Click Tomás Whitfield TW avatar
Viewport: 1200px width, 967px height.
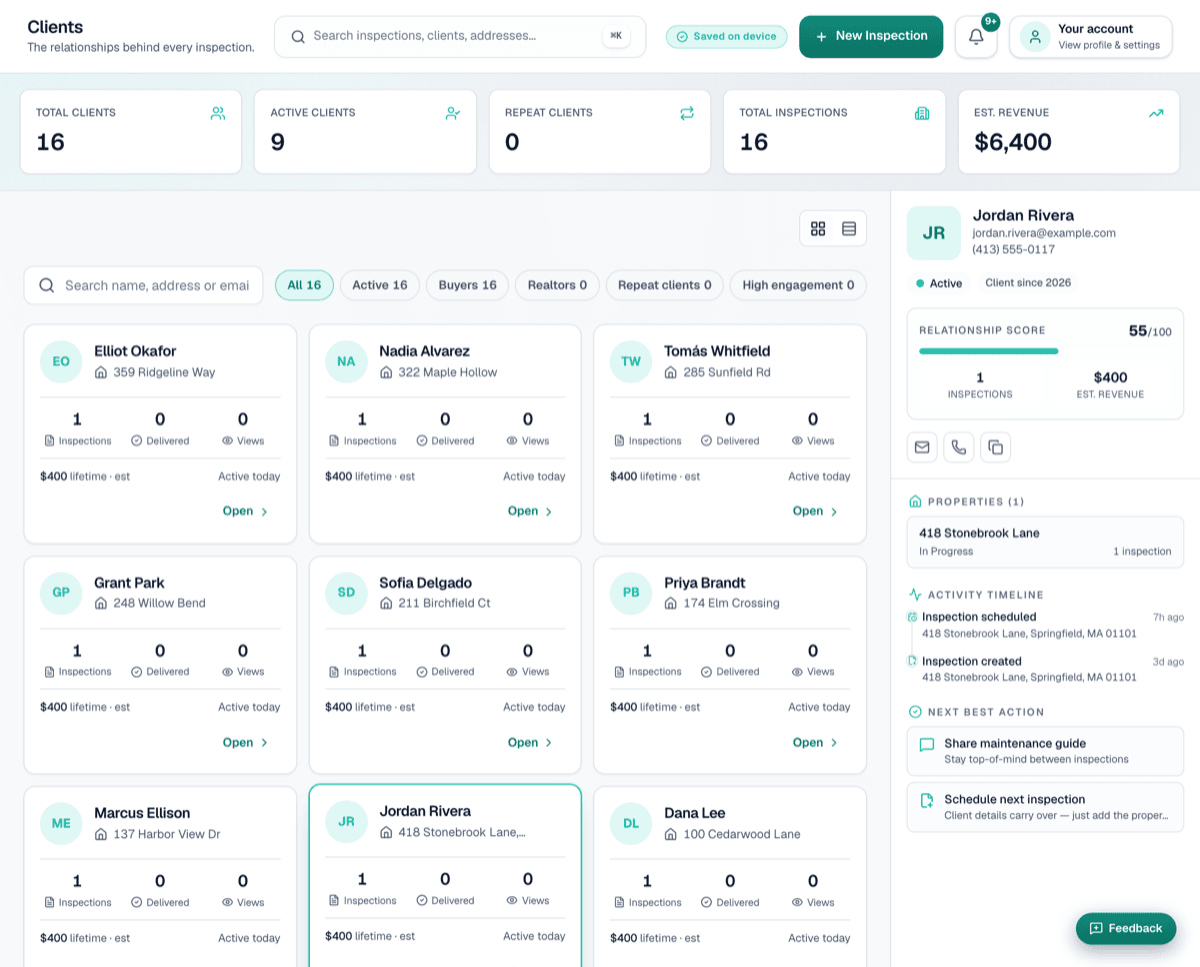pyautogui.click(x=631, y=361)
